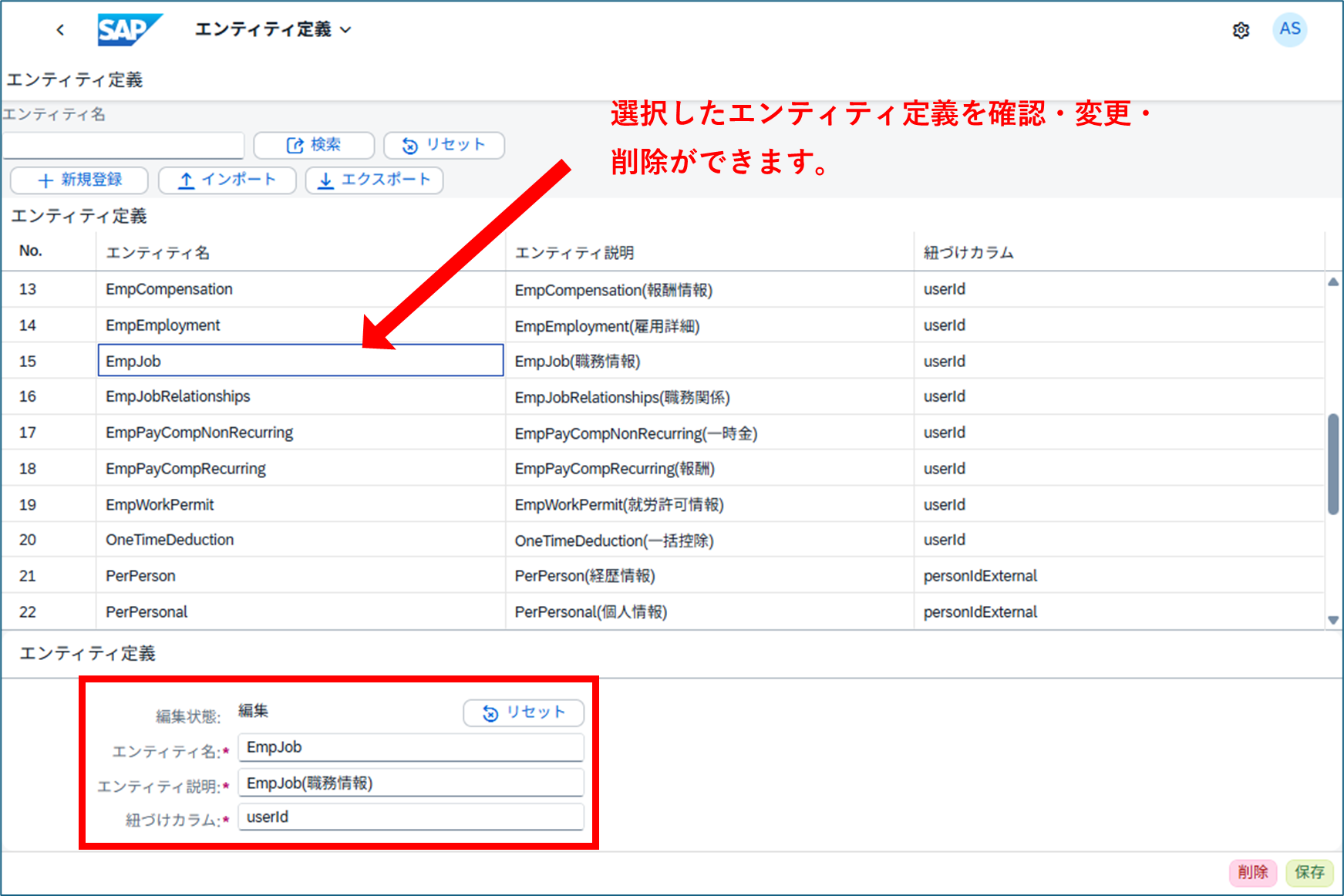Select the EmpJobRelationships table row
Screen dimensions: 1344x896
pos(178,396)
